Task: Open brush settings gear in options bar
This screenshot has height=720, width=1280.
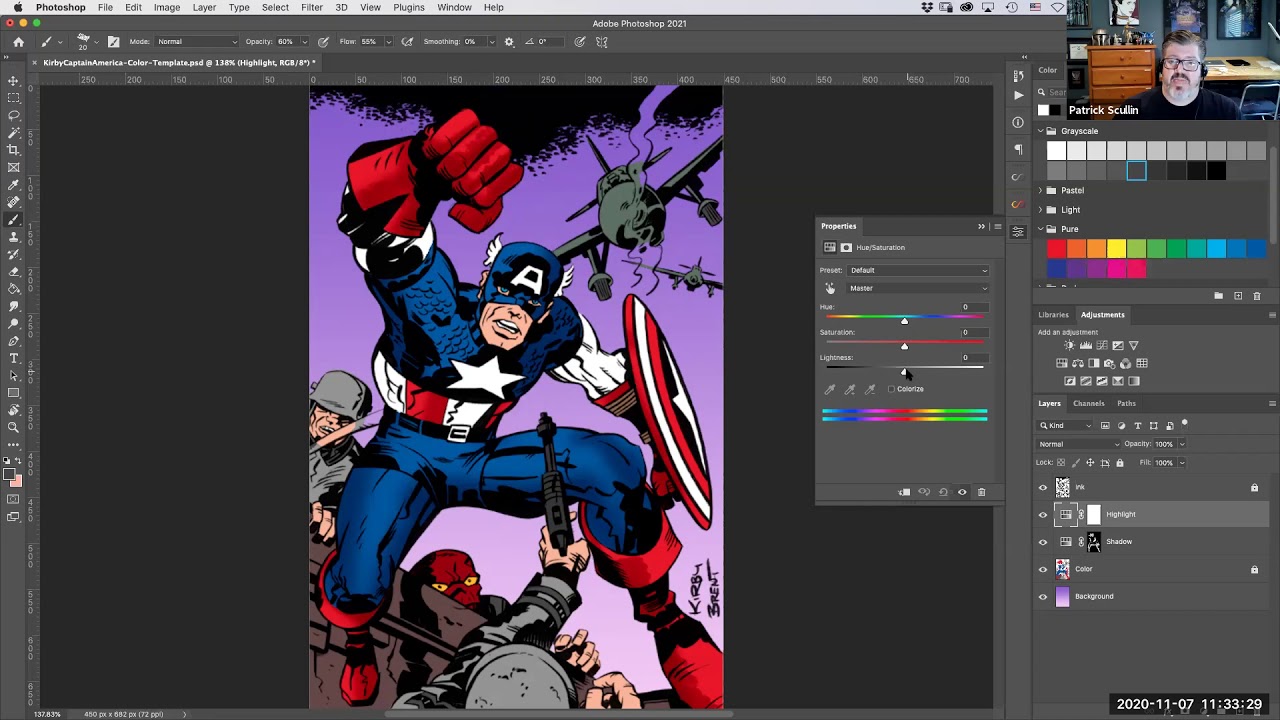Action: 509,42
